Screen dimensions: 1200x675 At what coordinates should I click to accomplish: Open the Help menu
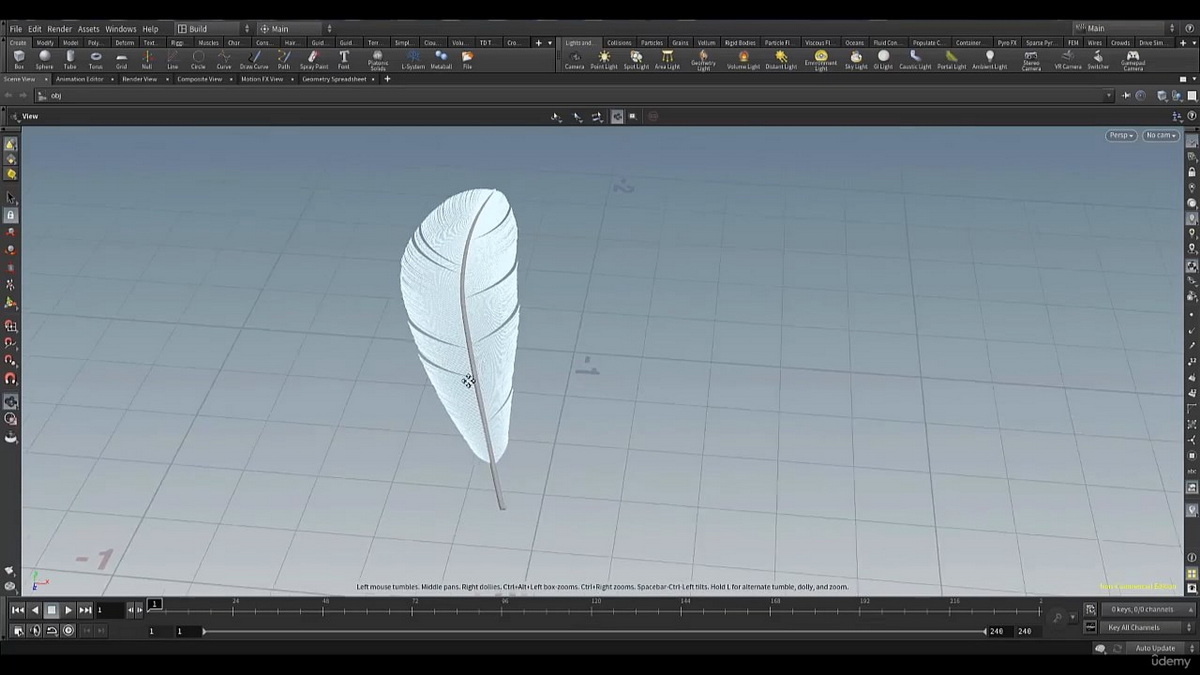click(150, 29)
